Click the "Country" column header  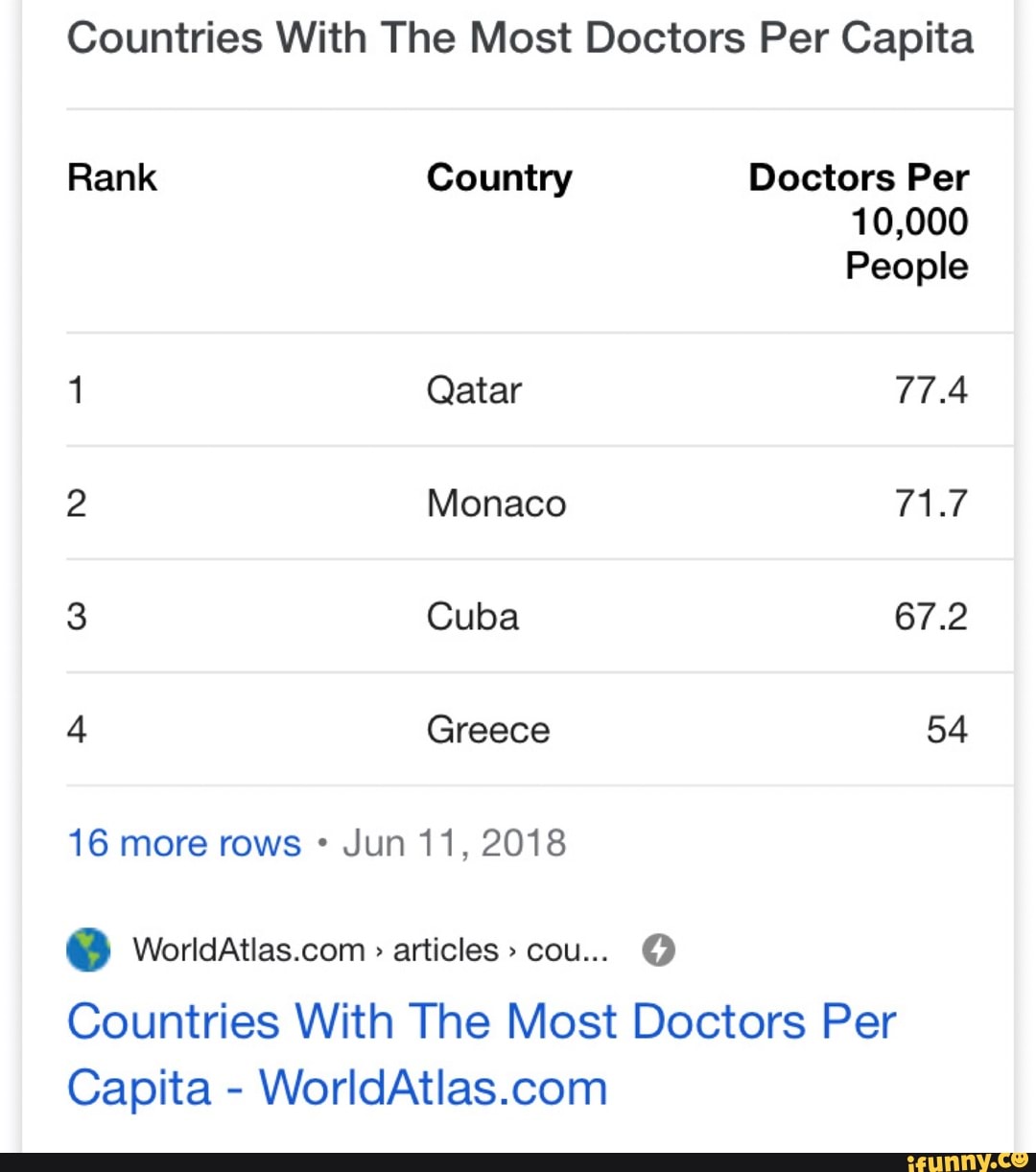coord(499,177)
